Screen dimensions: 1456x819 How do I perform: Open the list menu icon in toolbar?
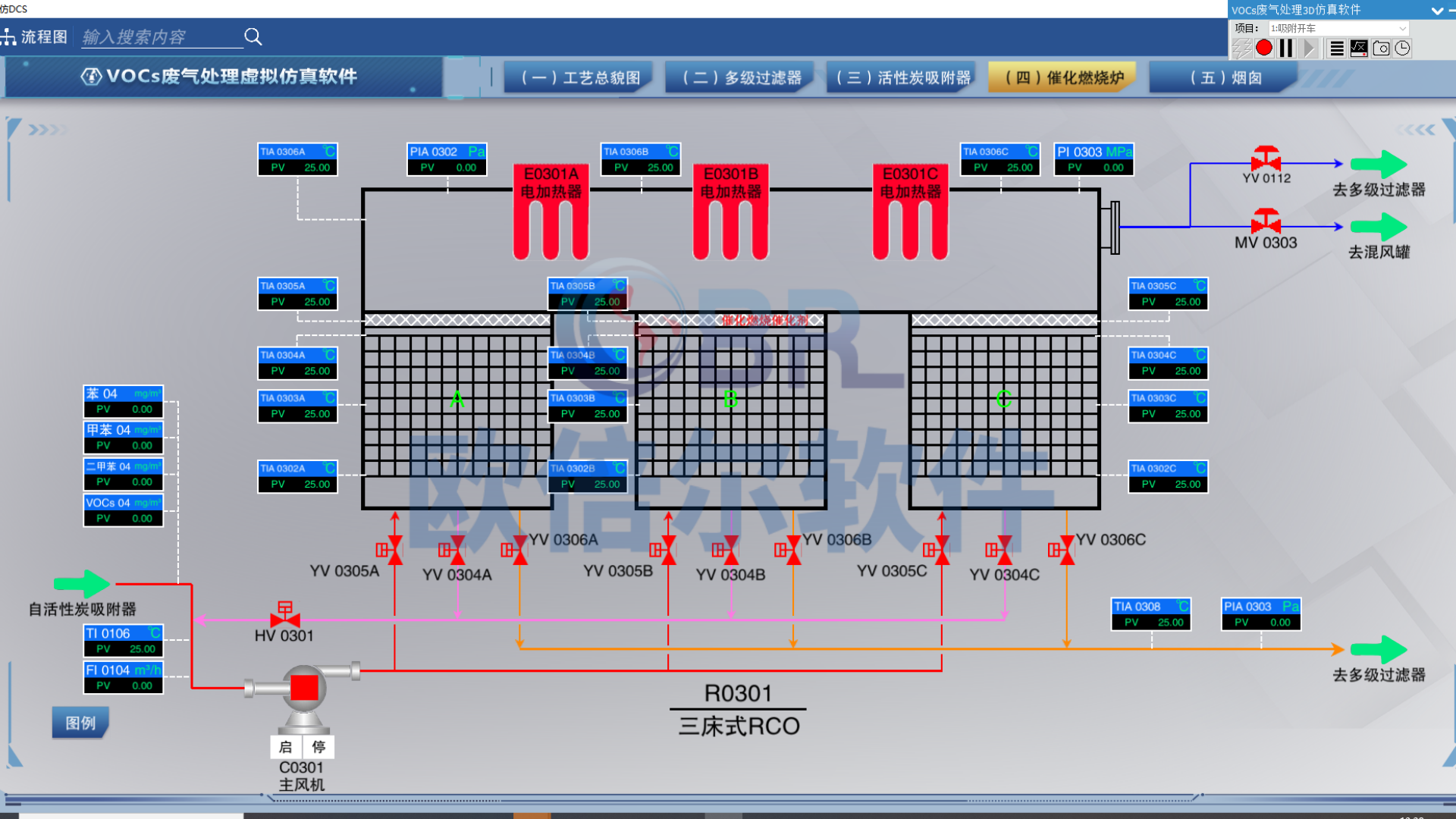point(1337,49)
